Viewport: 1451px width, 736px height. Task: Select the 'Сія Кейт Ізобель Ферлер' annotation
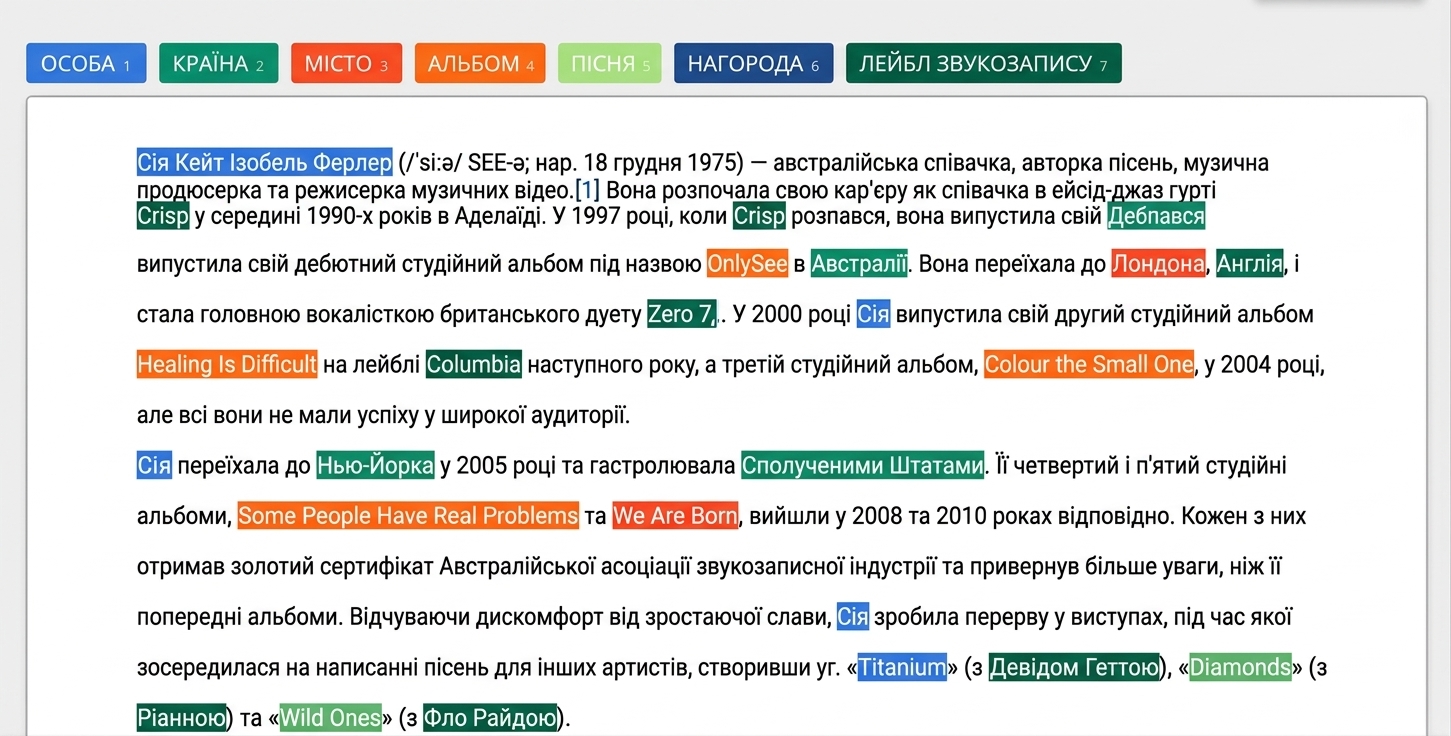tap(264, 162)
